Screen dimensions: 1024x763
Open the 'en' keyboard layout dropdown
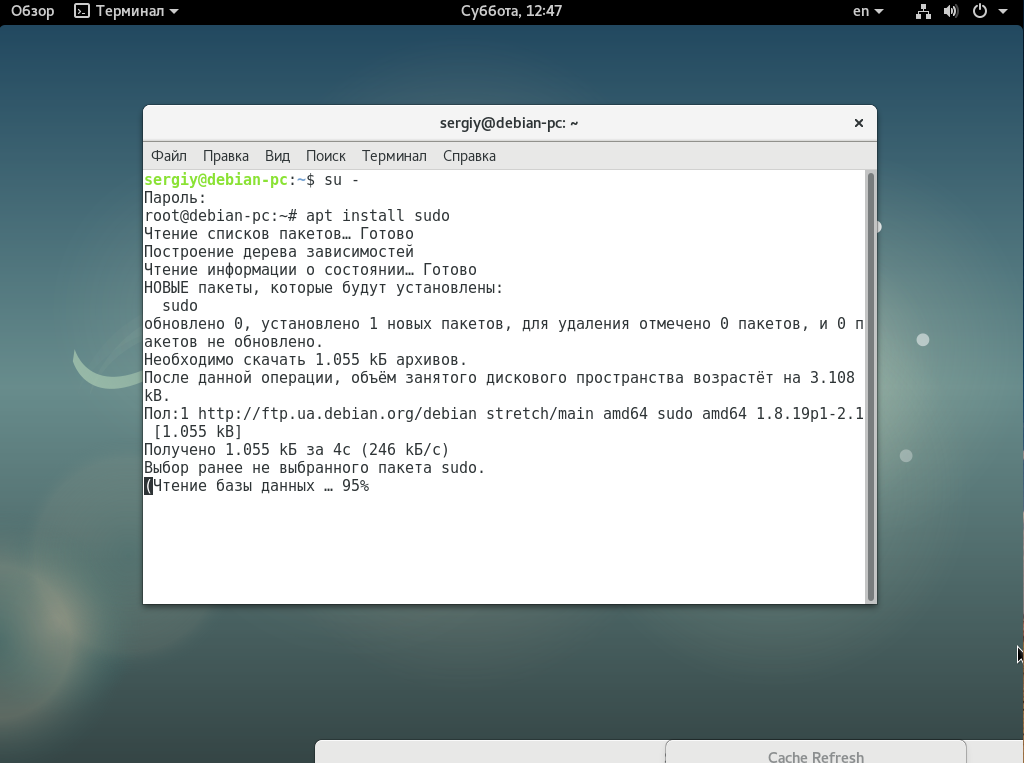click(x=867, y=11)
